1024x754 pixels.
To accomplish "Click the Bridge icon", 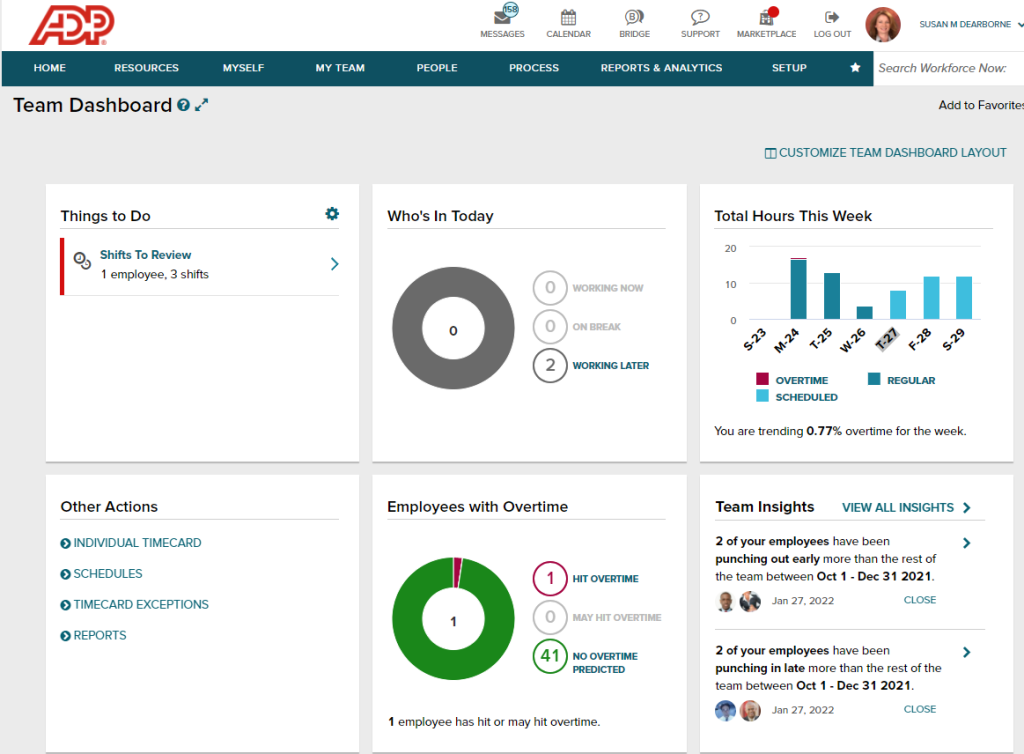I will 633,17.
